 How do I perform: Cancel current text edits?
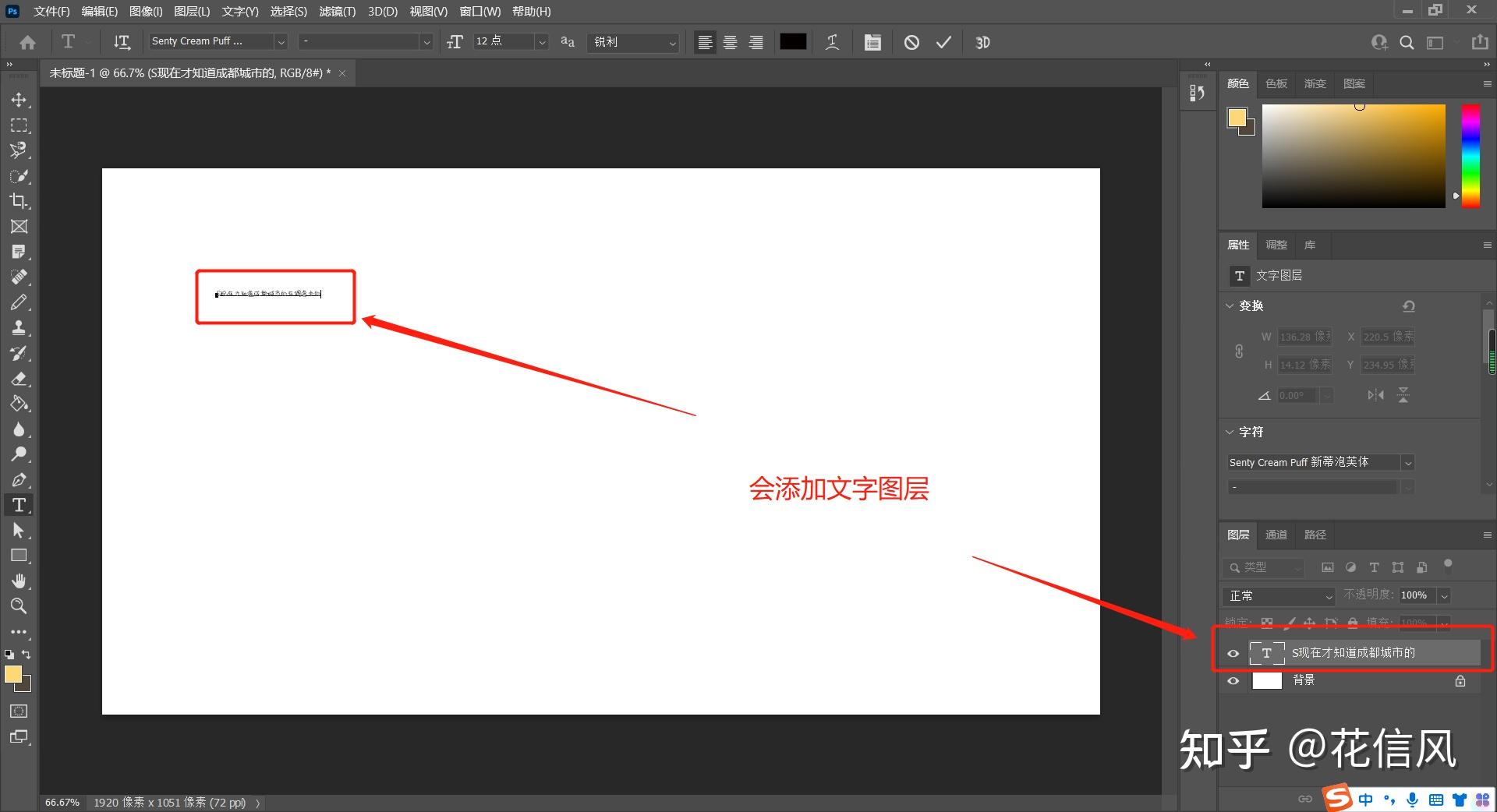click(911, 42)
